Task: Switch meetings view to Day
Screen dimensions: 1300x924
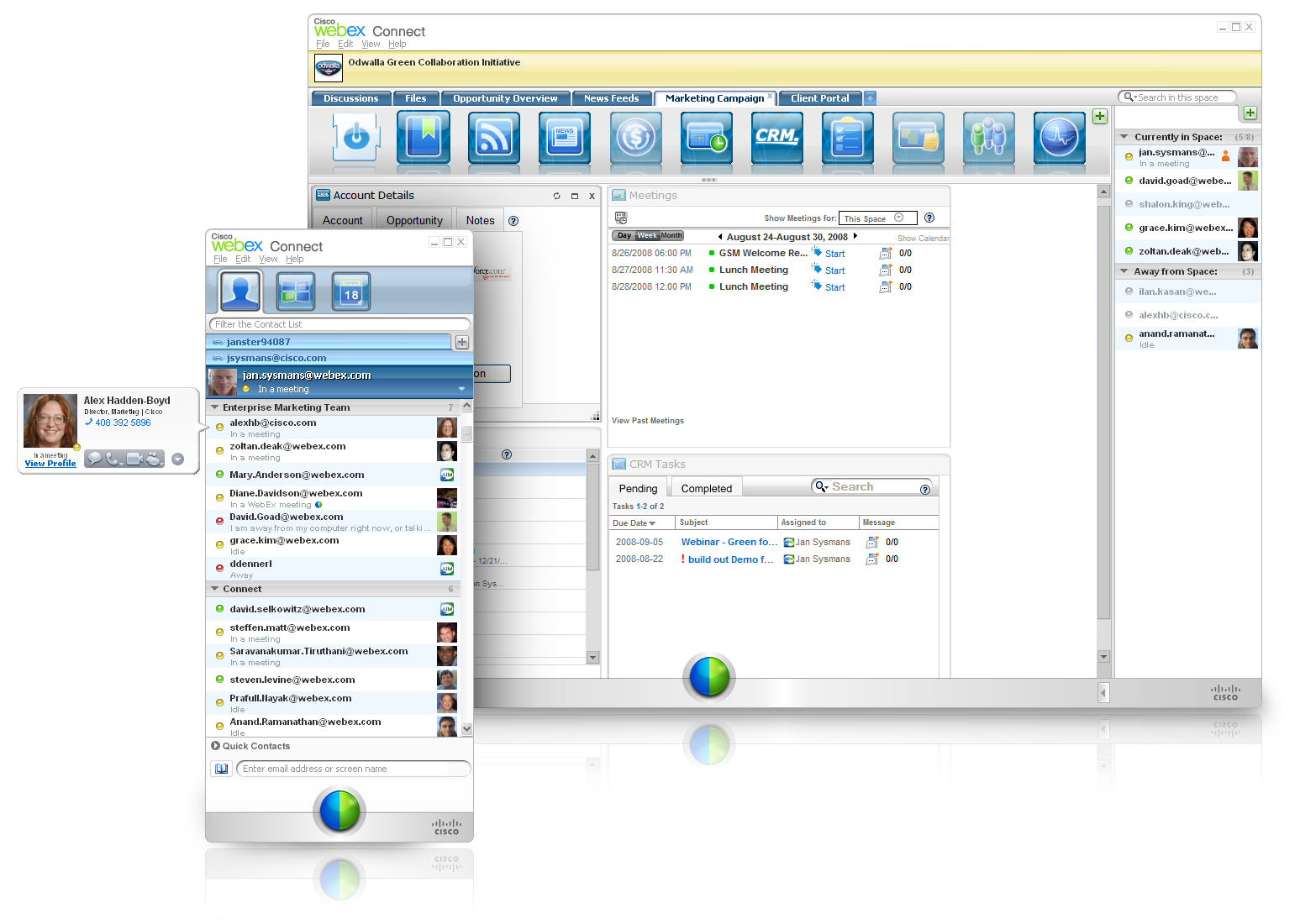Action: click(x=624, y=236)
